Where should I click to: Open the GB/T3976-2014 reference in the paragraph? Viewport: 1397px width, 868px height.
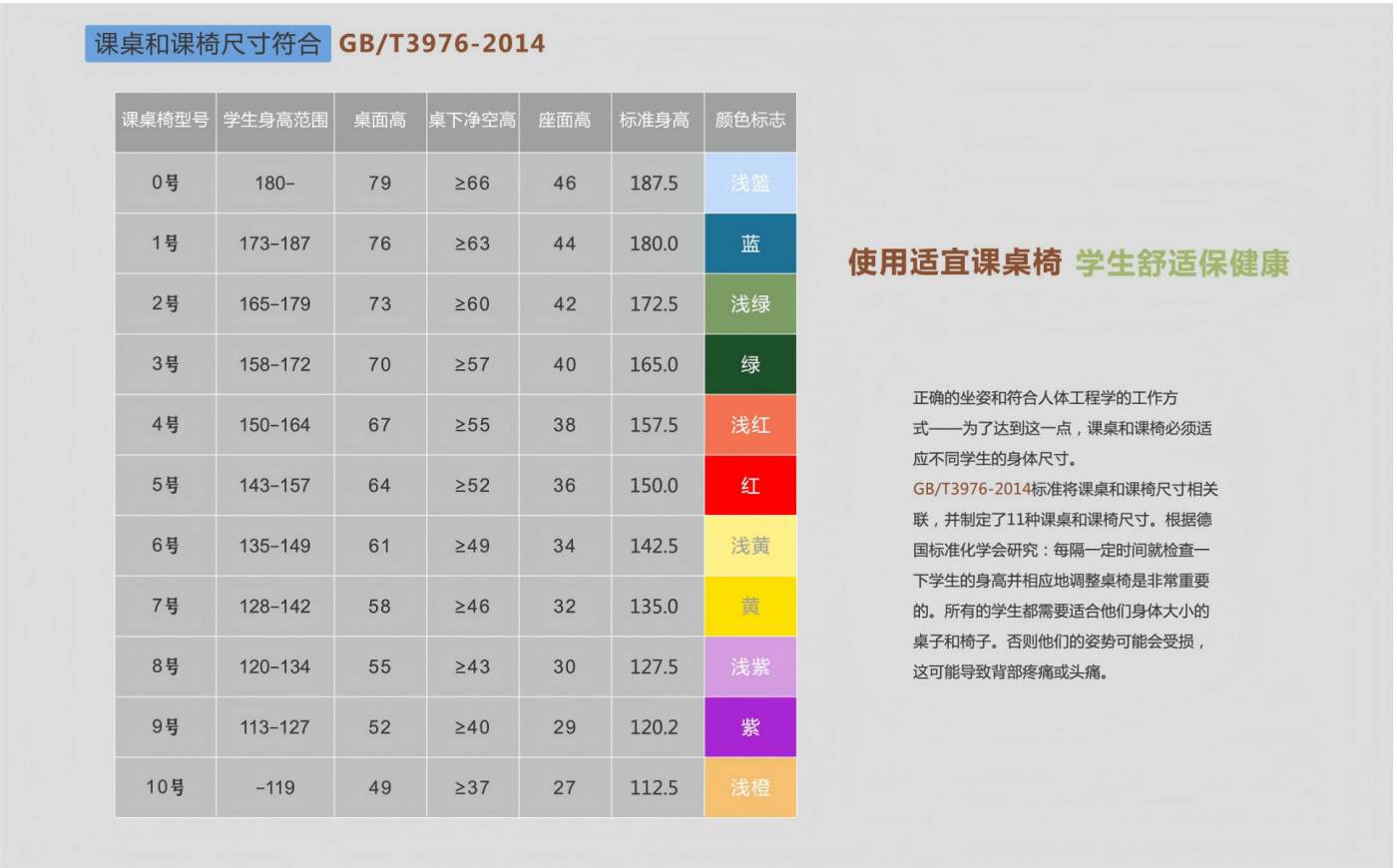pos(971,489)
